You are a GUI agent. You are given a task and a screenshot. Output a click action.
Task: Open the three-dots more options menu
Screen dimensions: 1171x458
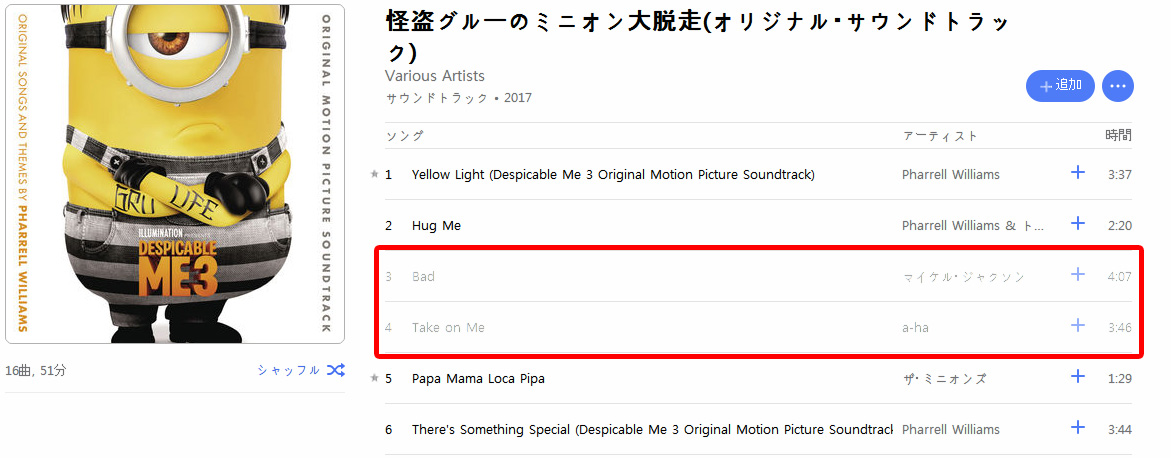(1117, 86)
